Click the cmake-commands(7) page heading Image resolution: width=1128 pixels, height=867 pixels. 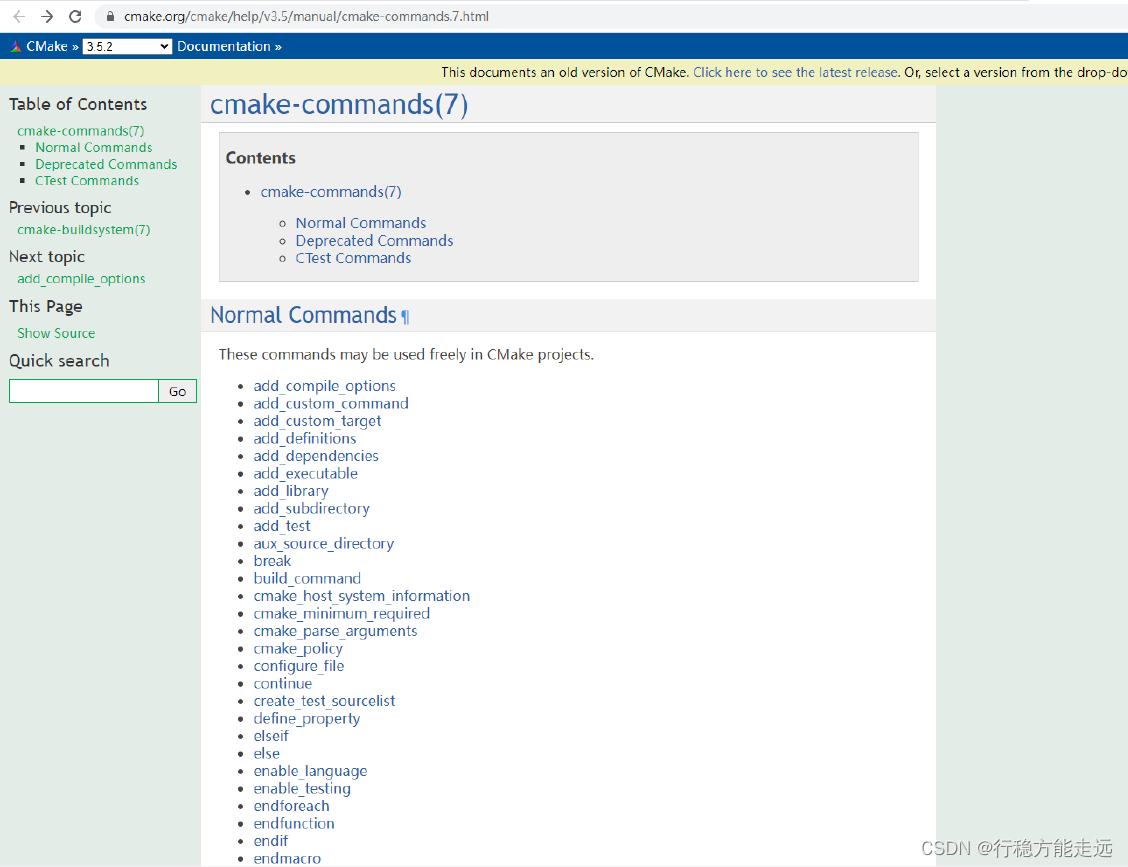[339, 104]
